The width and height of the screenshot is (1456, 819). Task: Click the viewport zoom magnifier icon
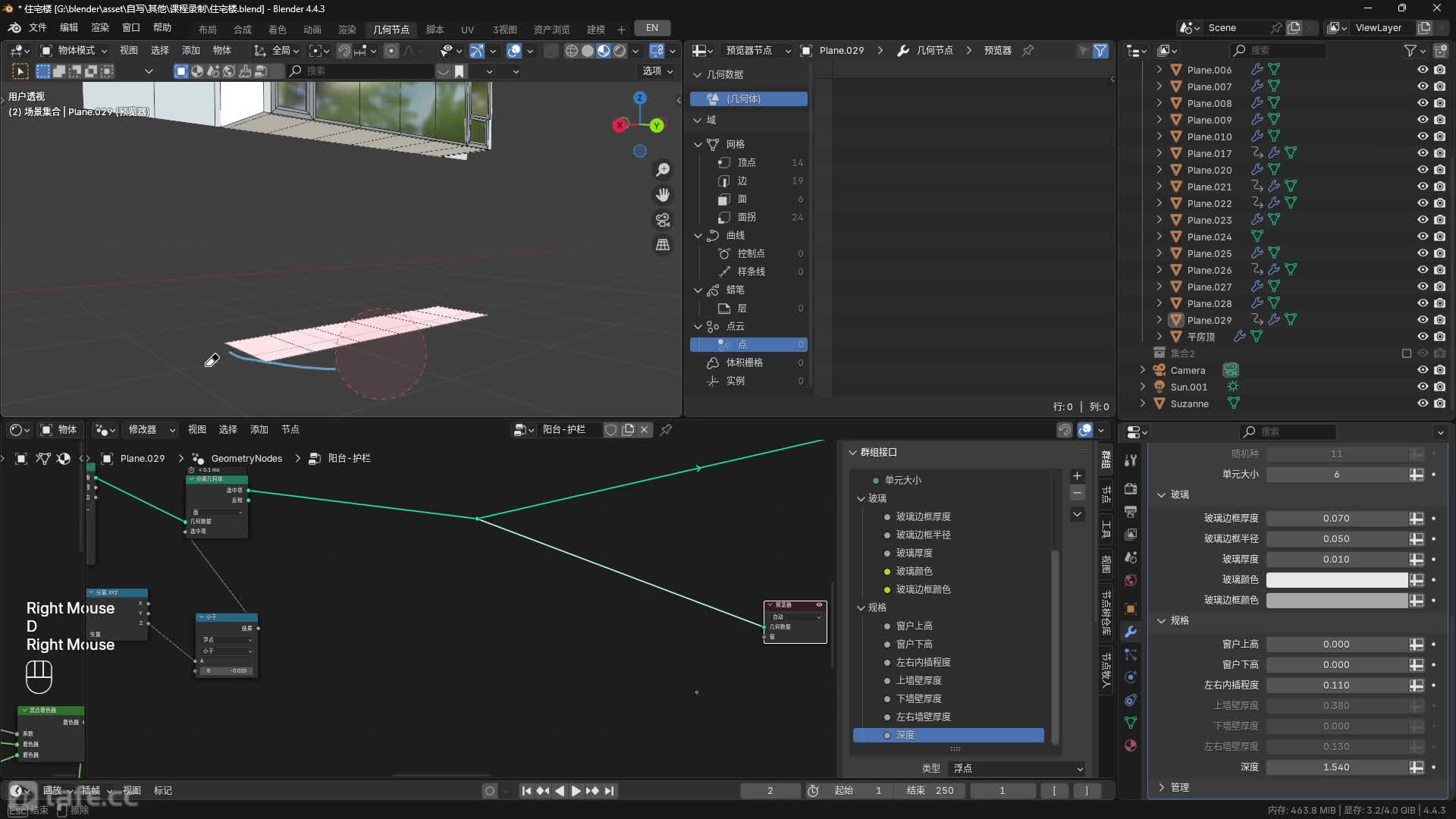click(663, 170)
